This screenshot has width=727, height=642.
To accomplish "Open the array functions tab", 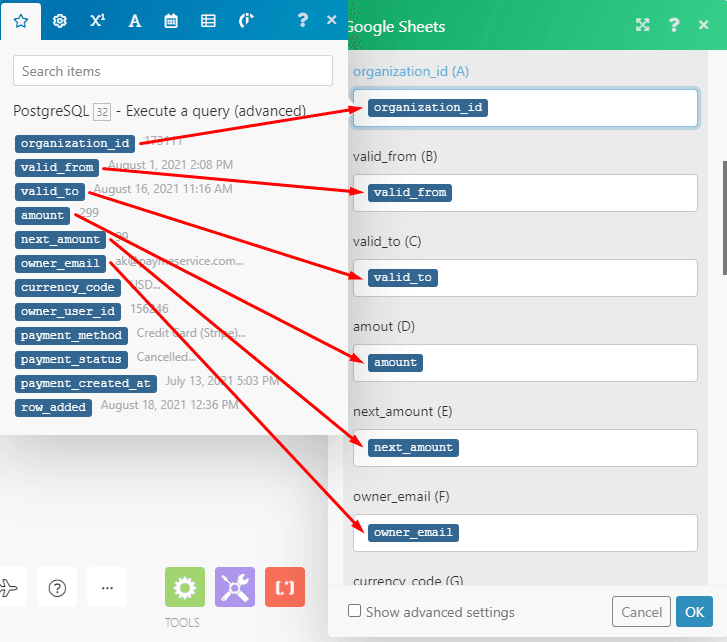I will (208, 20).
